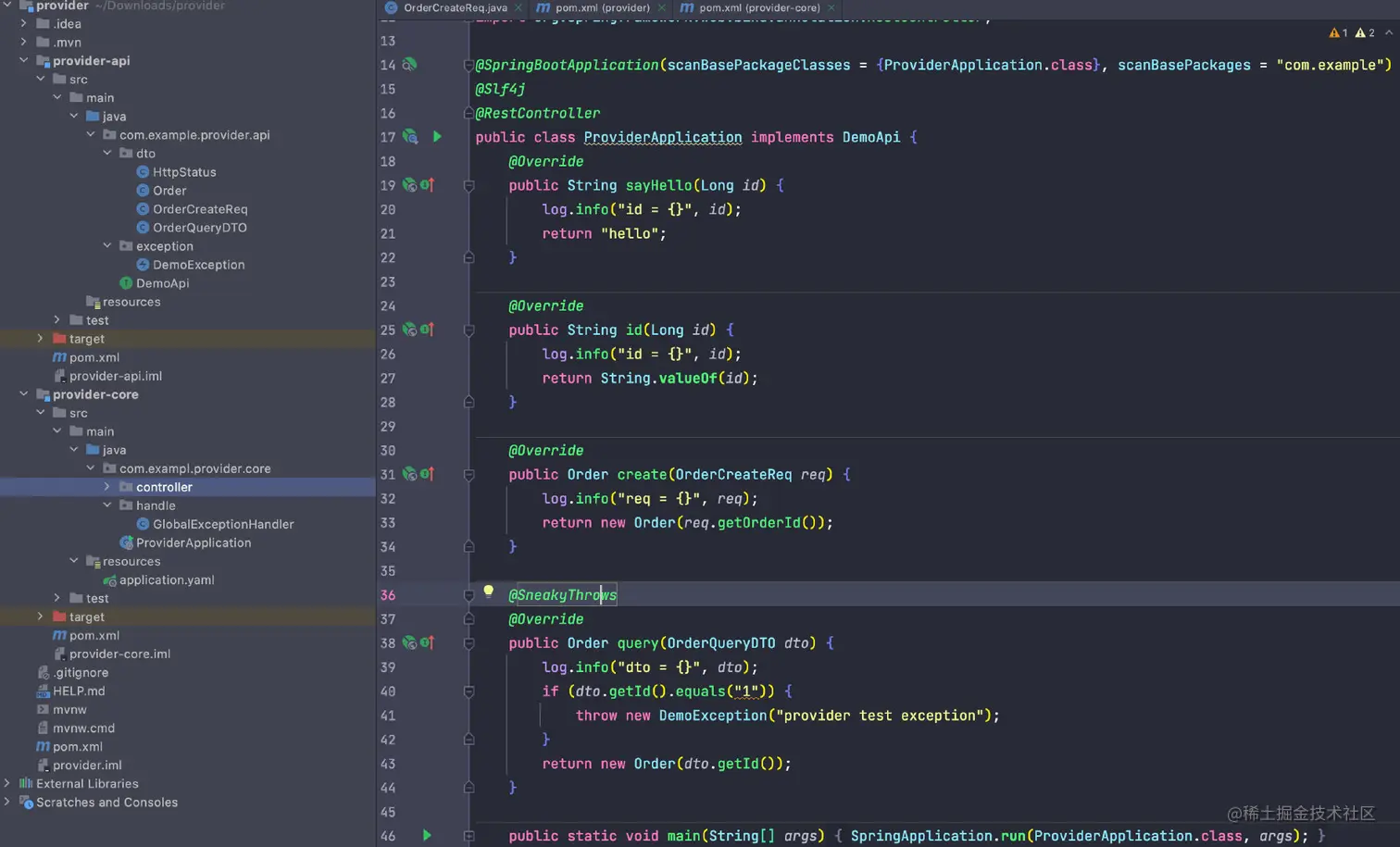Fold the create method at line 31
The width and height of the screenshot is (1400, 847).
[469, 475]
